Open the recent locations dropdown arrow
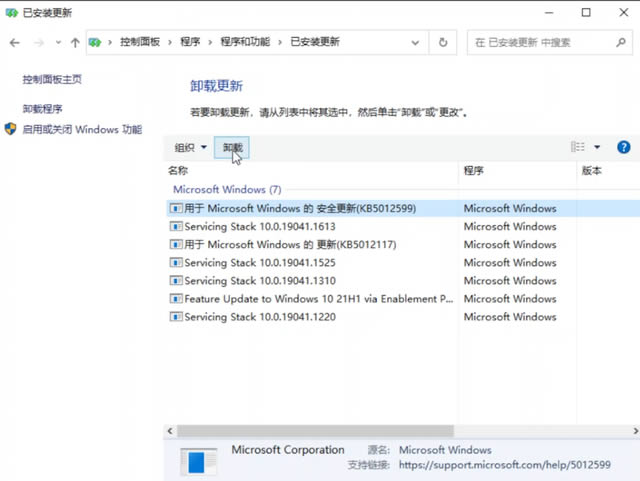 click(58, 42)
